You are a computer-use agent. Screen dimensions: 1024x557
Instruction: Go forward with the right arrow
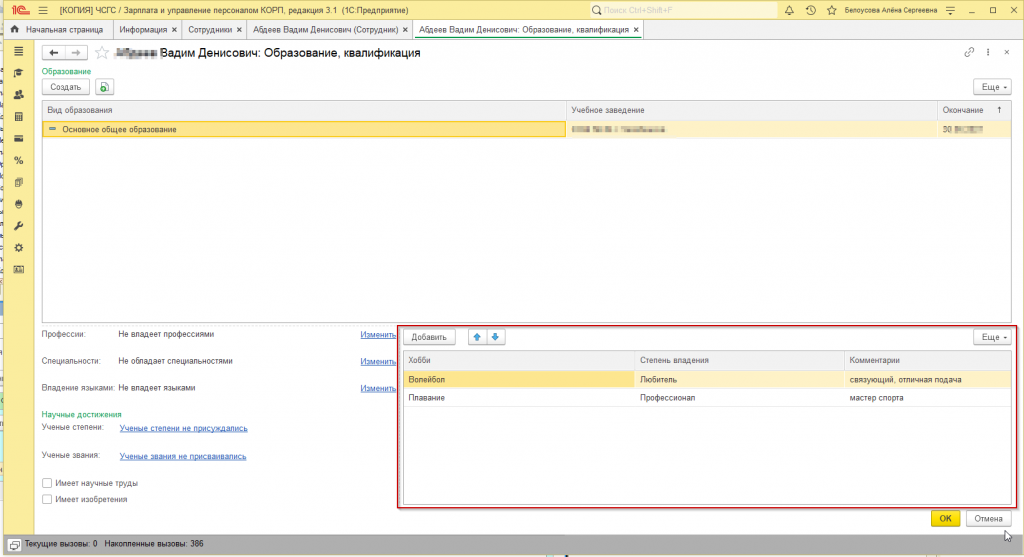click(x=76, y=53)
